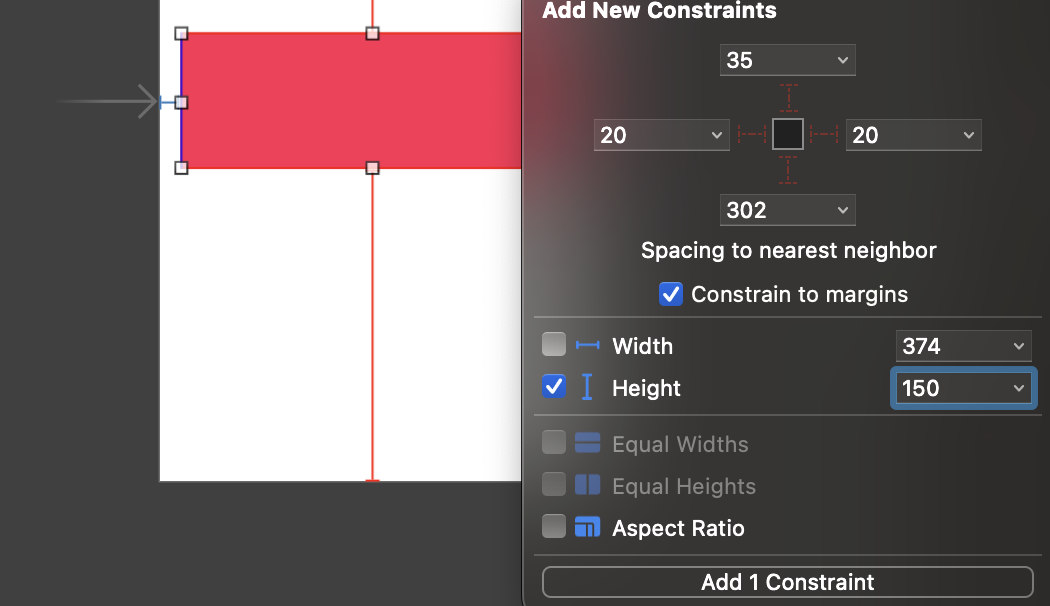The width and height of the screenshot is (1050, 606).
Task: Click the Width constraint icon
Action: pos(588,346)
